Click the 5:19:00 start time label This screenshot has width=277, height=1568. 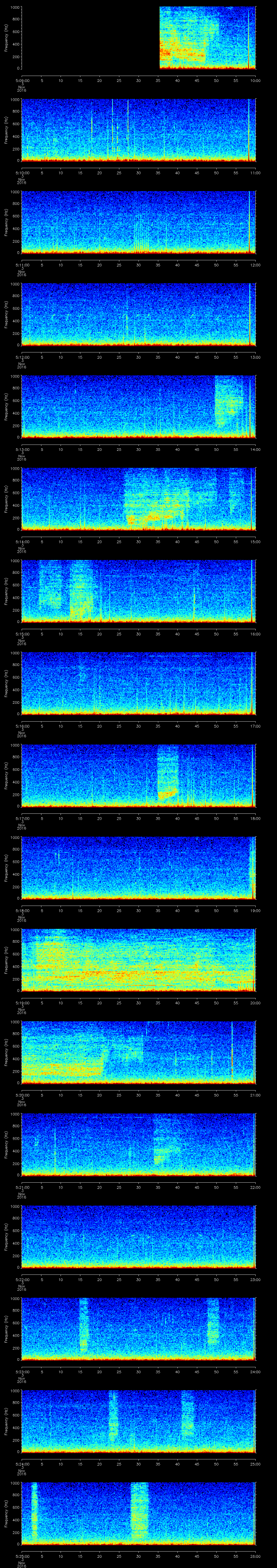tap(22, 1003)
